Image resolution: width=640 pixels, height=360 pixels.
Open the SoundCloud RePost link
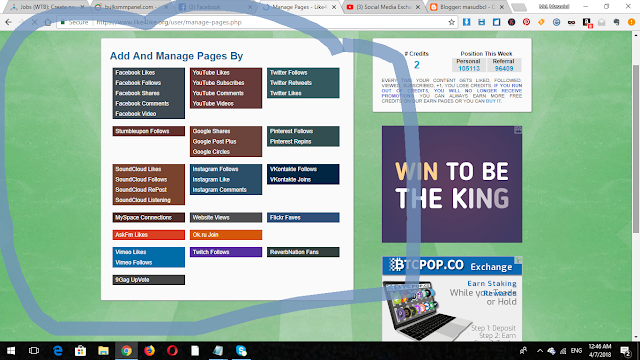(x=141, y=190)
